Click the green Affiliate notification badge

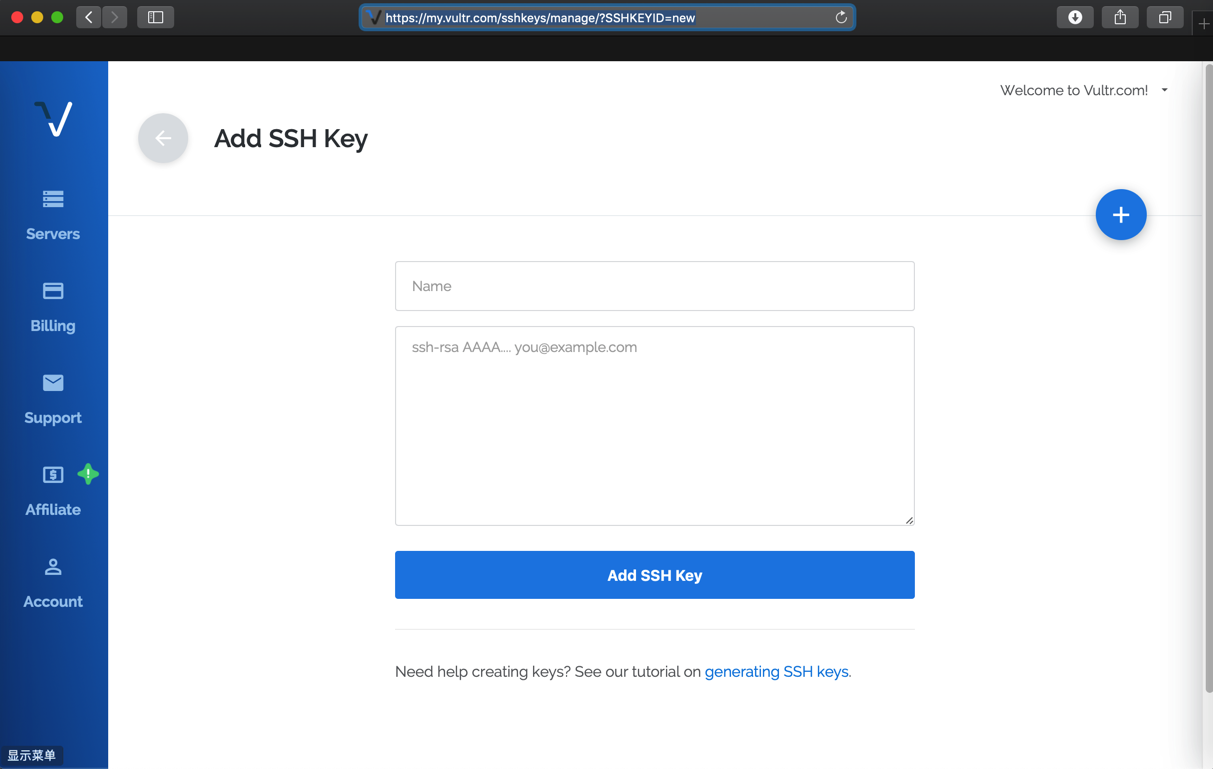click(x=88, y=474)
